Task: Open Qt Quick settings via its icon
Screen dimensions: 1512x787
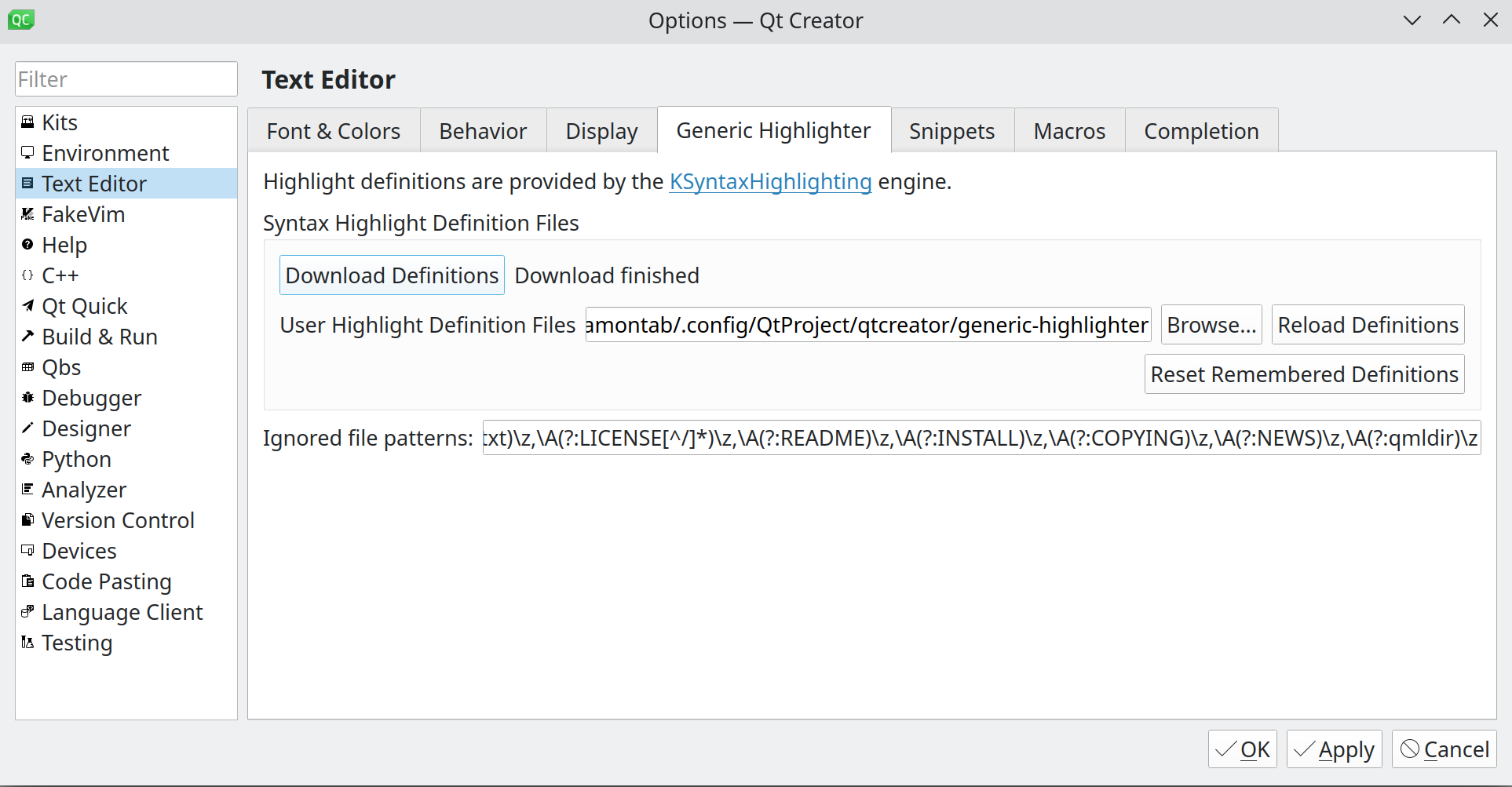Action: coord(27,306)
